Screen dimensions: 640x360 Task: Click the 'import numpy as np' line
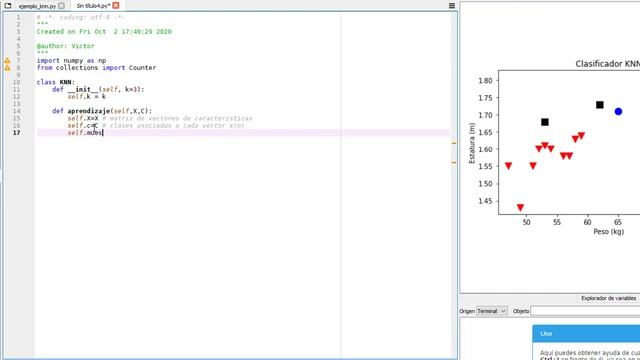tap(71, 60)
